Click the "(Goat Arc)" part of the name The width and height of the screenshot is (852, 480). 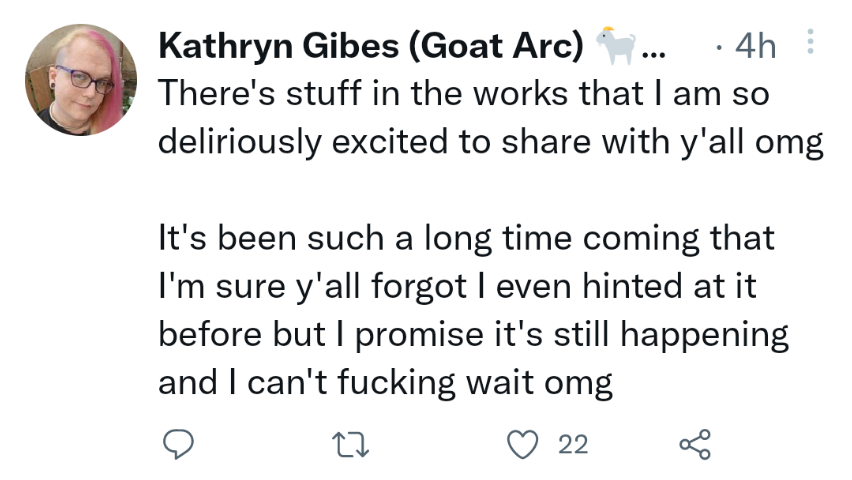[x=495, y=46]
